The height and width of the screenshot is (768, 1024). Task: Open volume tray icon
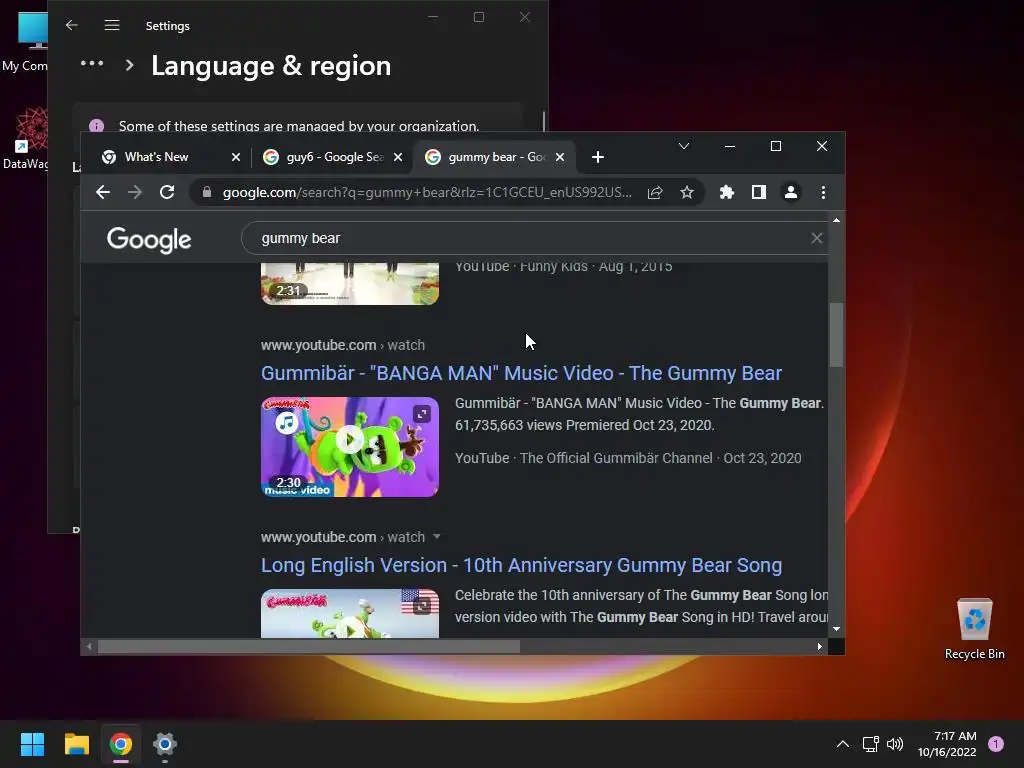pyautogui.click(x=895, y=744)
